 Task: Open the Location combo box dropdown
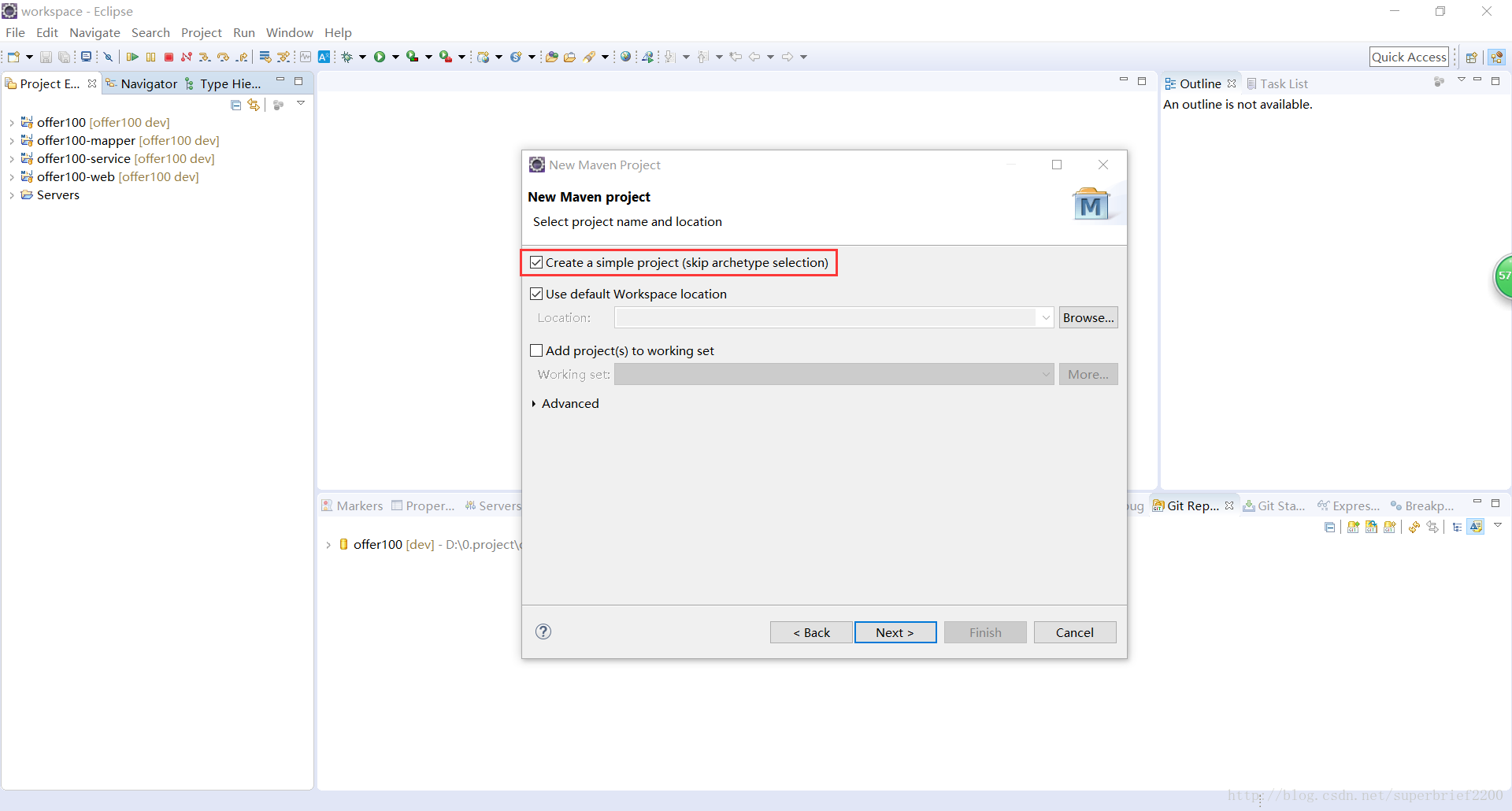[x=1046, y=318]
